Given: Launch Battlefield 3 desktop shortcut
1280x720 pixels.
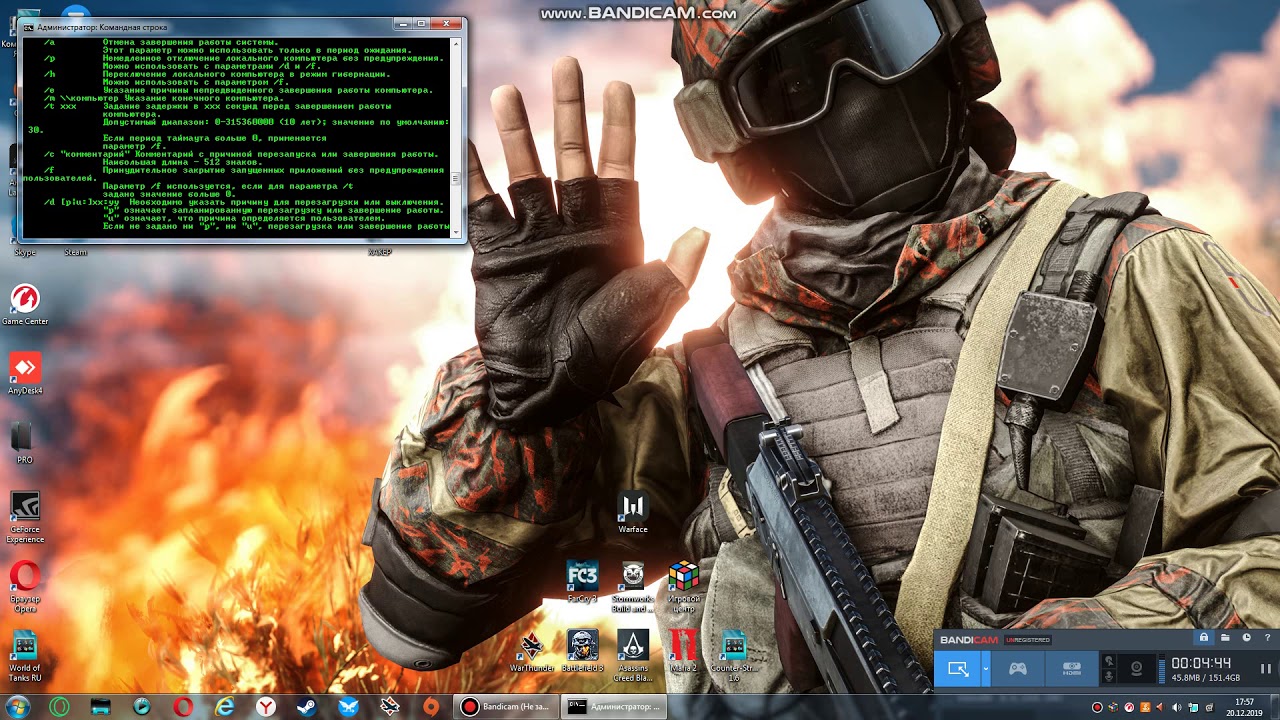Looking at the screenshot, I should [x=582, y=651].
